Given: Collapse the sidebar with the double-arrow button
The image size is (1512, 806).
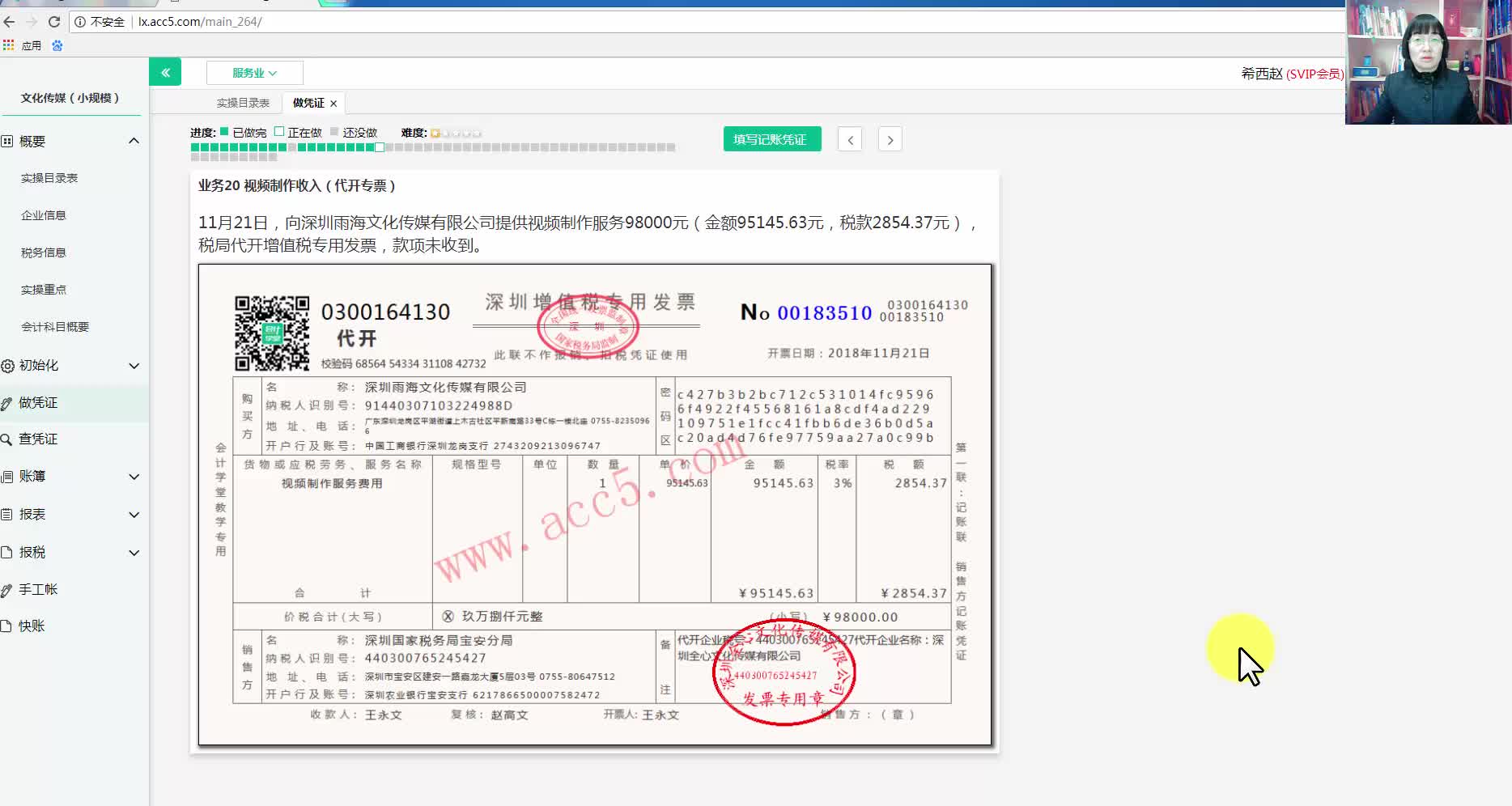Looking at the screenshot, I should tap(165, 72).
